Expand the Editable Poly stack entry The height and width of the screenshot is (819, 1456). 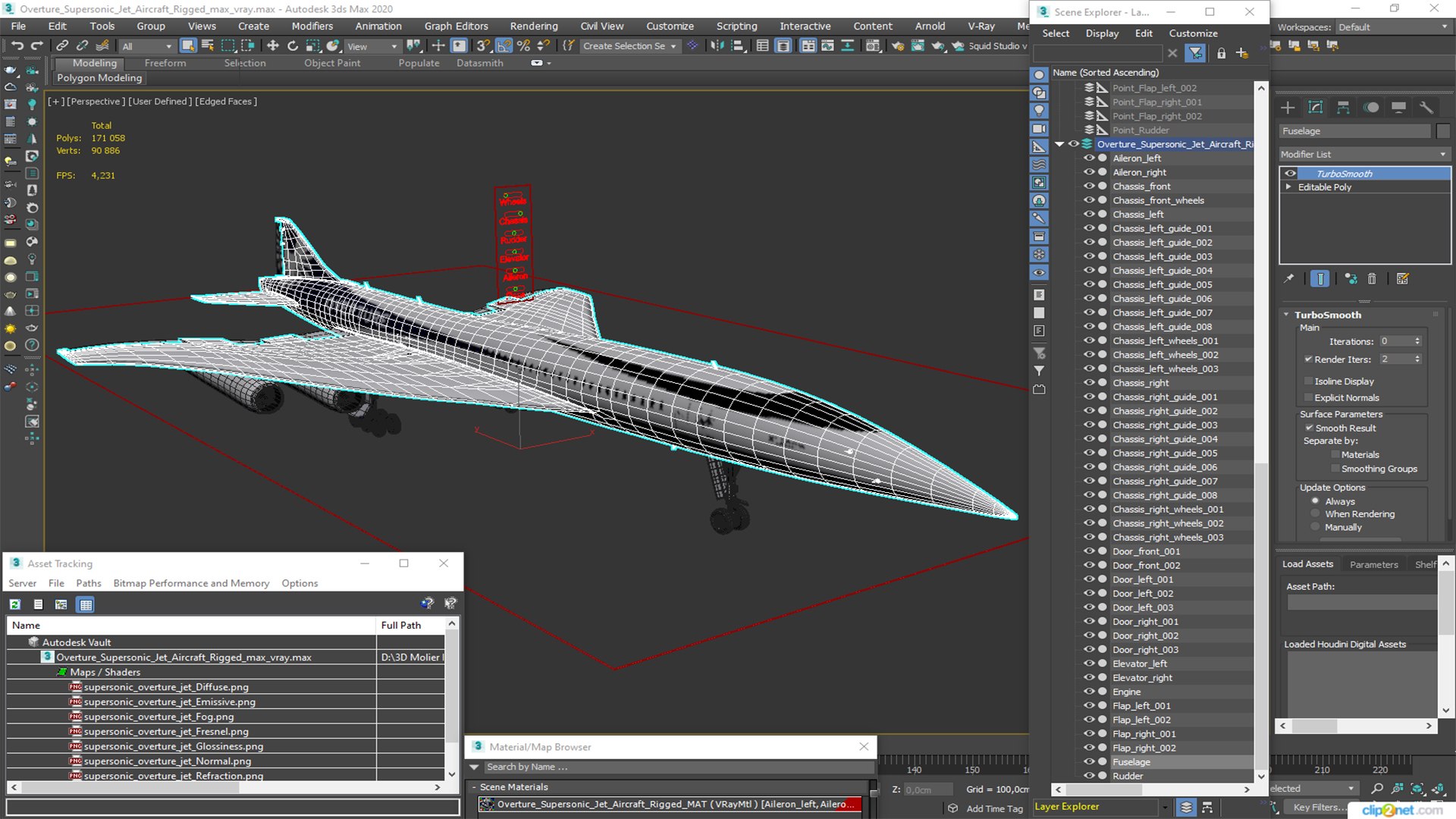point(1288,187)
